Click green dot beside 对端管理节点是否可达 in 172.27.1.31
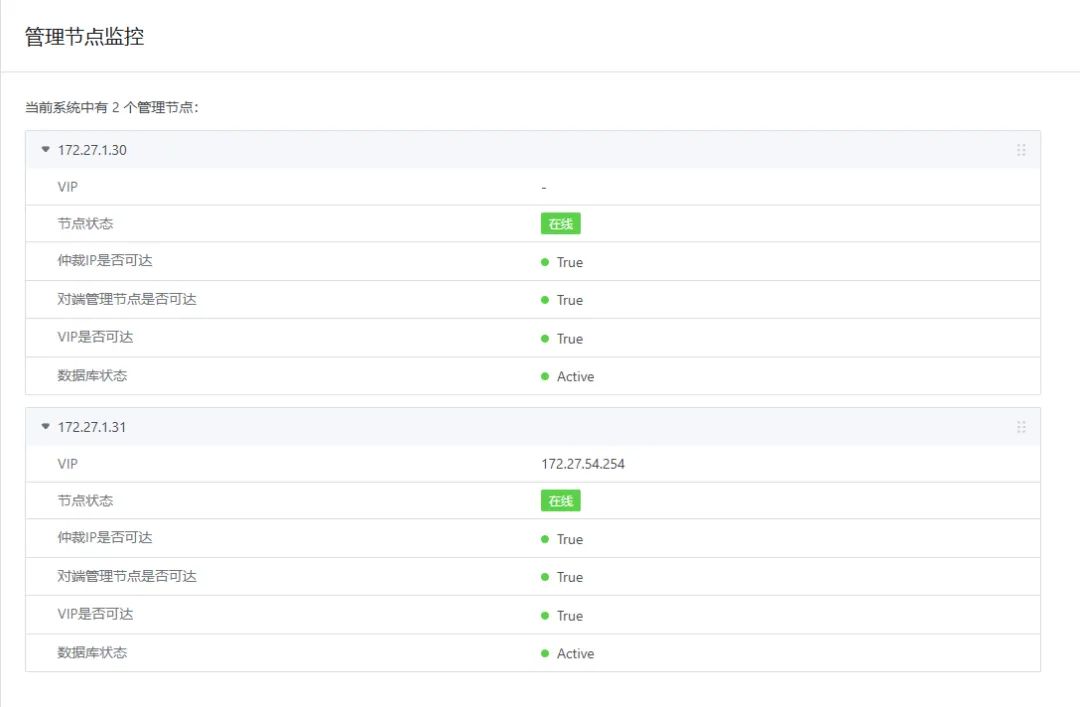This screenshot has width=1080, height=707. click(x=545, y=577)
